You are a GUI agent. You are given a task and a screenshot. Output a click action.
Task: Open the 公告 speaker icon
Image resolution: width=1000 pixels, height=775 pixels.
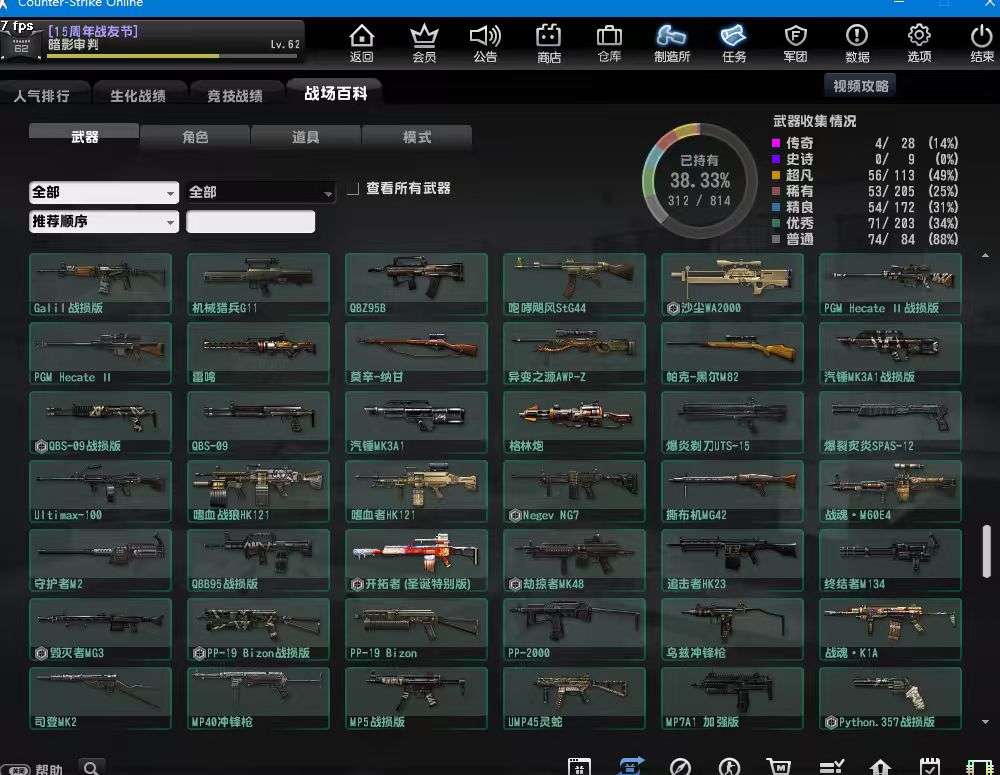485,43
